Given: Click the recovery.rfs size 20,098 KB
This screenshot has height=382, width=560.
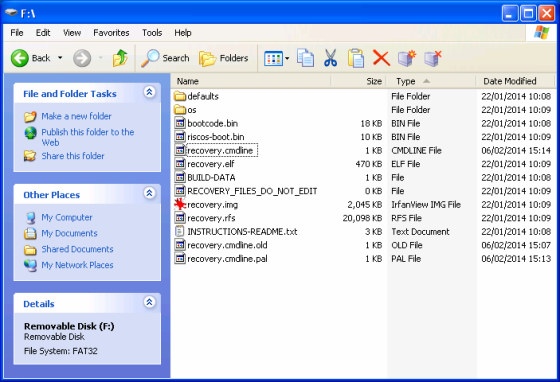Looking at the screenshot, I should pyautogui.click(x=362, y=218).
